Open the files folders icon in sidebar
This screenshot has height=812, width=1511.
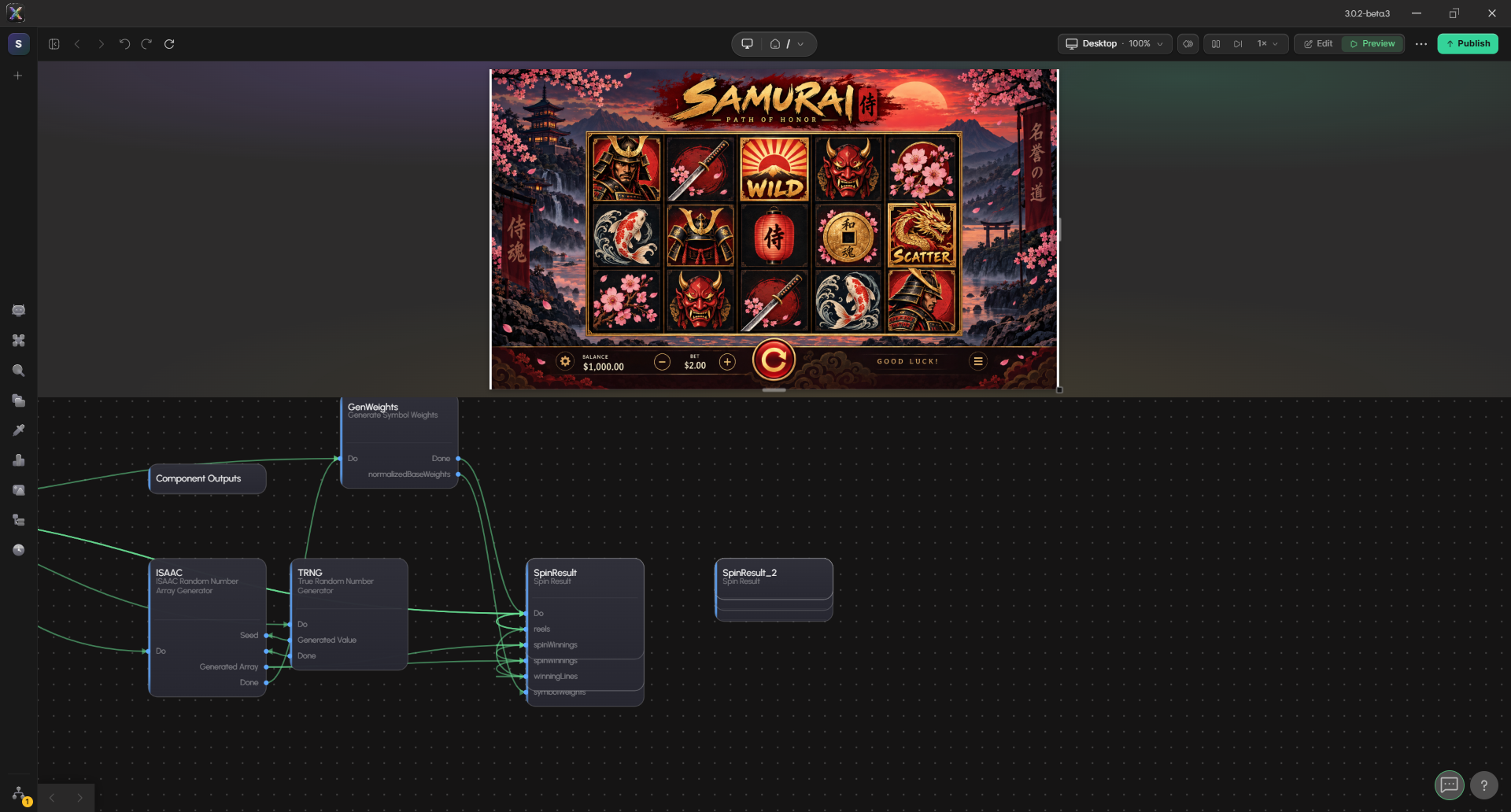click(x=18, y=400)
